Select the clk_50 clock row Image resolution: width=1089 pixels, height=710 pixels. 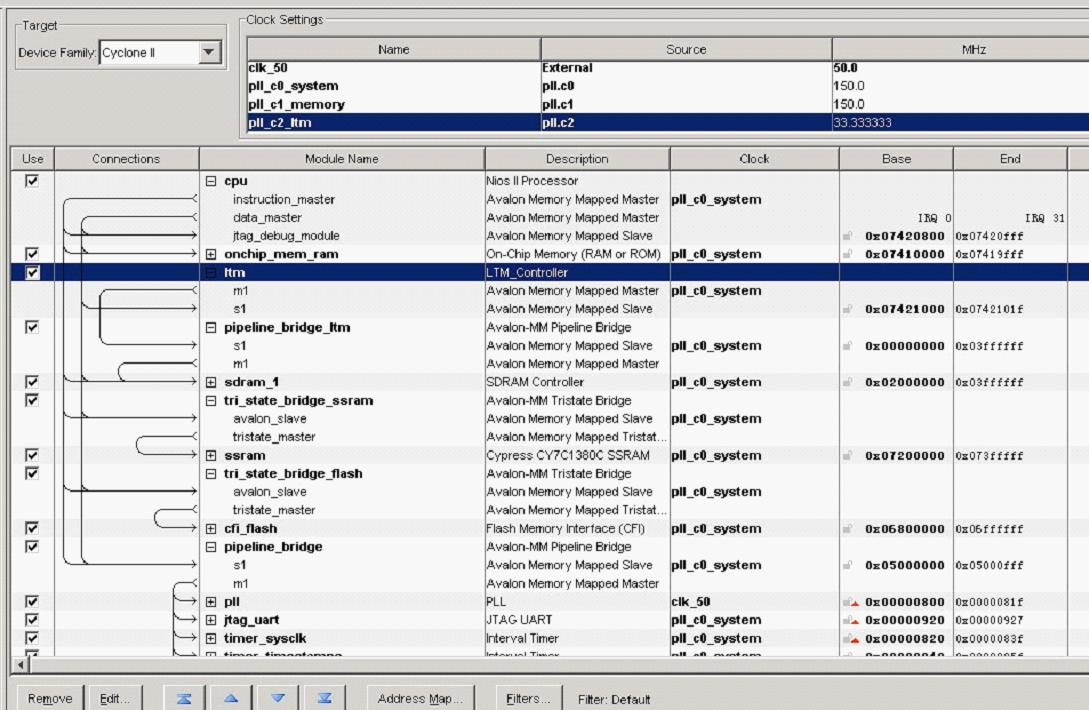click(x=668, y=68)
